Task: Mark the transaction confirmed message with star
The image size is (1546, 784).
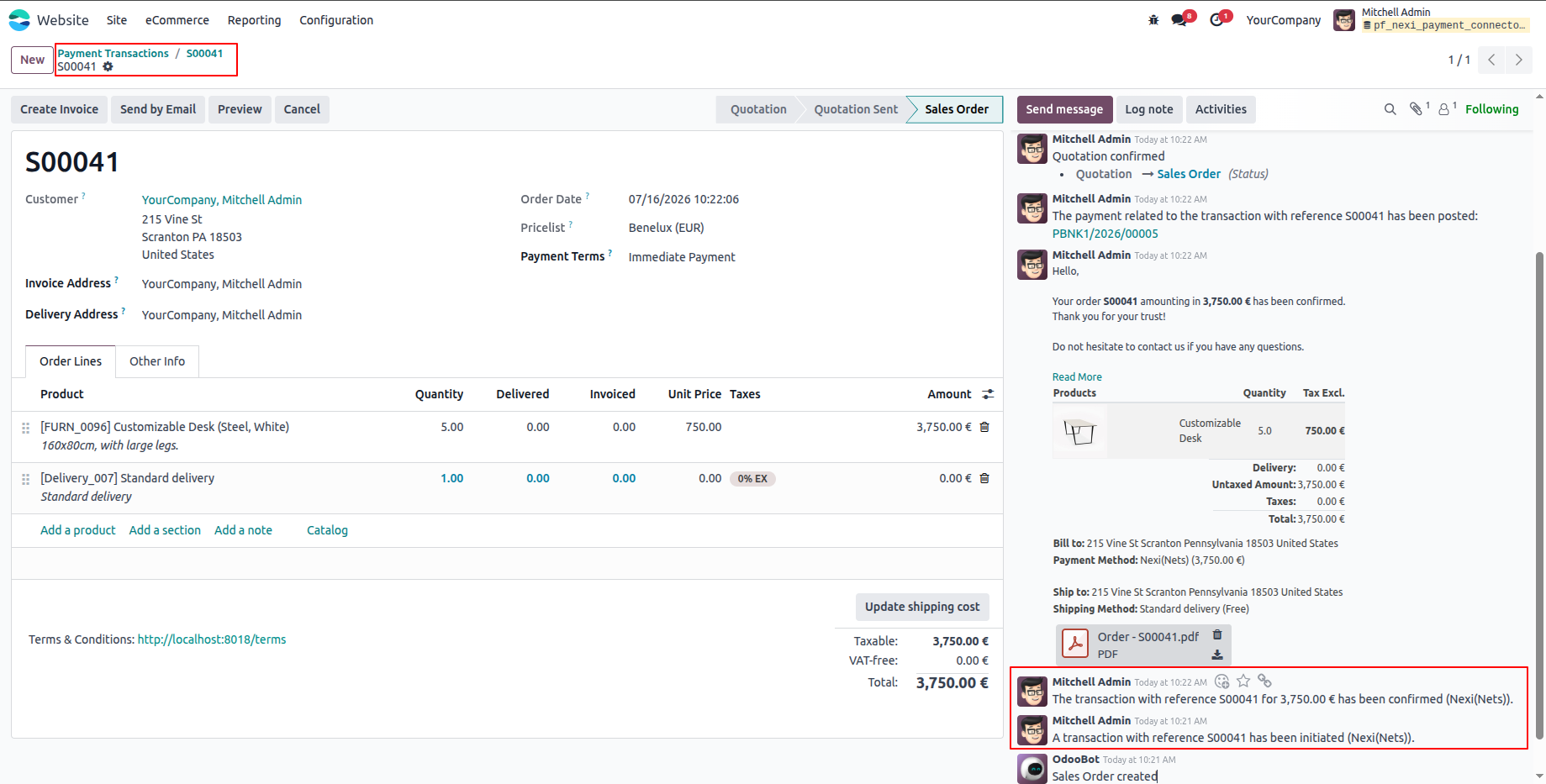Action: point(1243,681)
